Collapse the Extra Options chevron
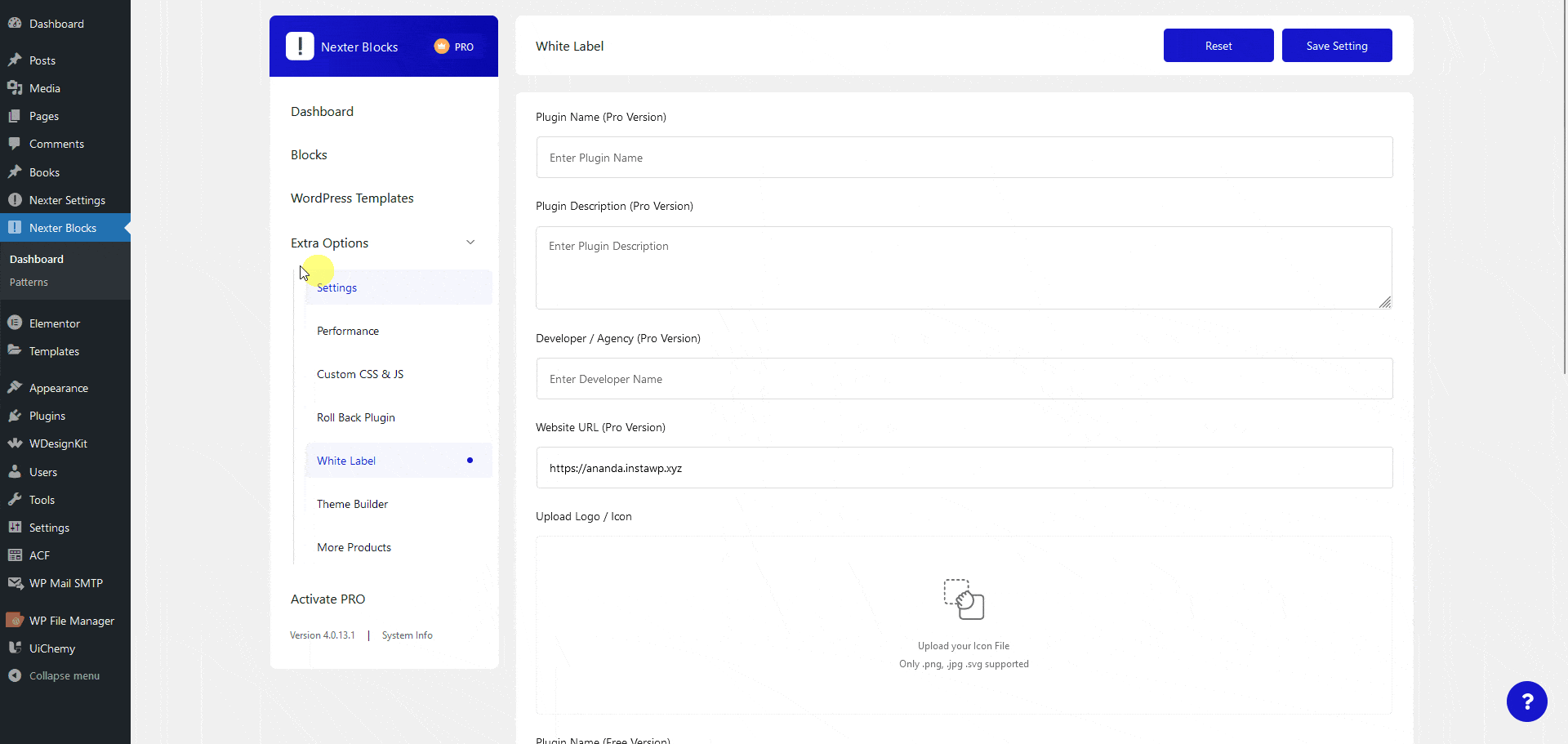The width and height of the screenshot is (1568, 744). [x=470, y=243]
